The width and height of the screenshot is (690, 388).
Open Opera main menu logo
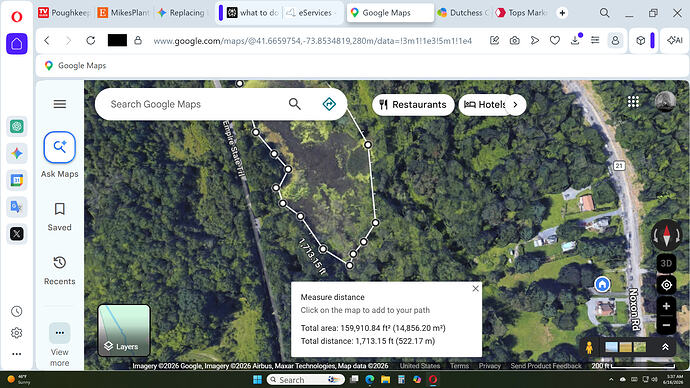17,17
